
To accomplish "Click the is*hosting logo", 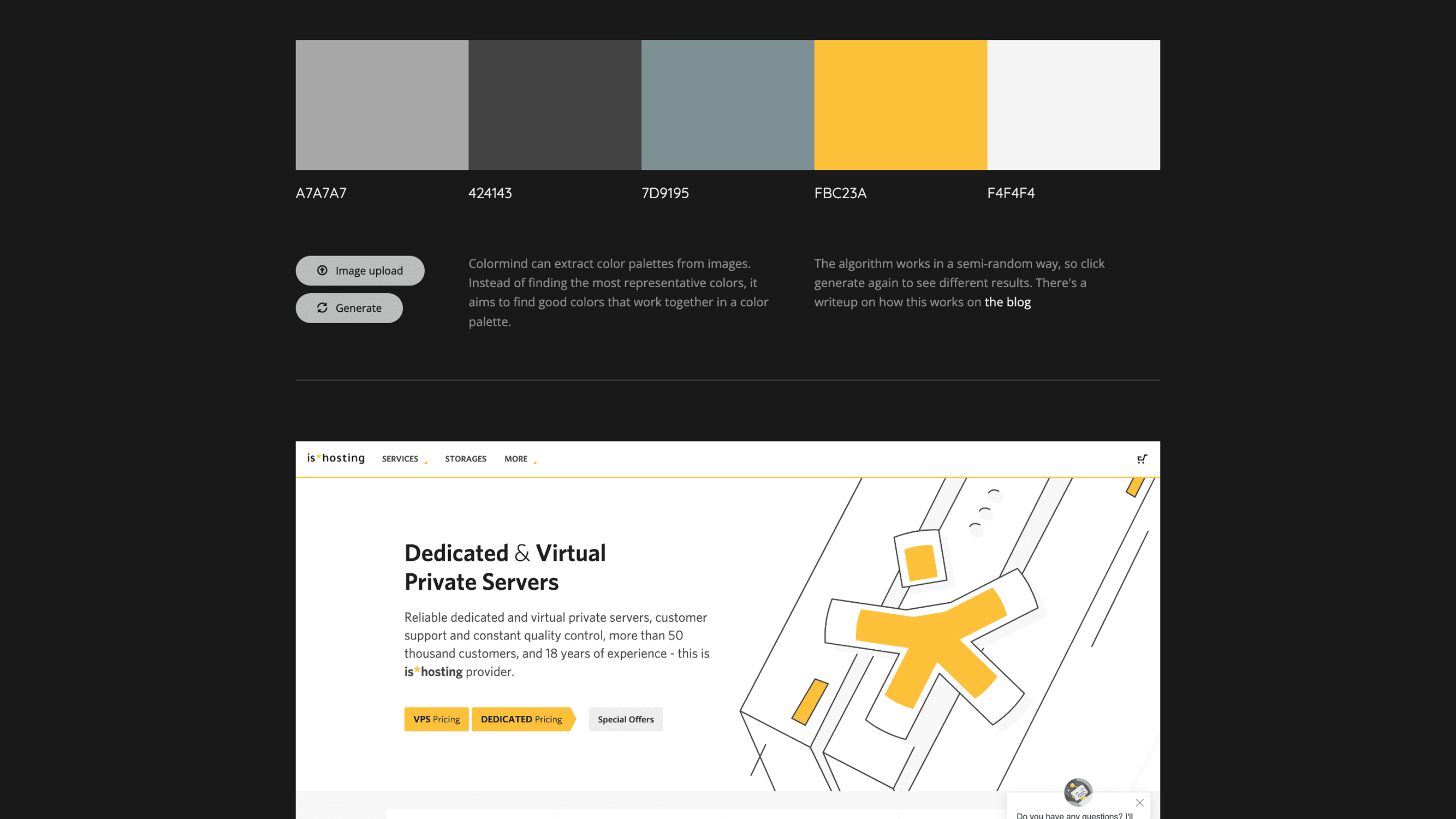I will tap(336, 459).
